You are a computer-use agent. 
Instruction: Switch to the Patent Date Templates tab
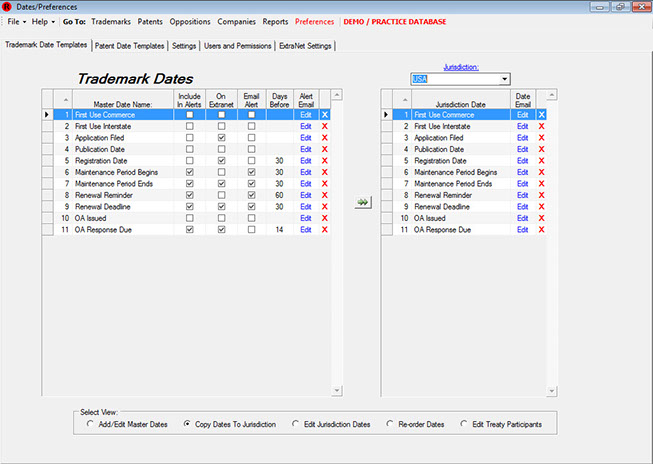pos(129,45)
